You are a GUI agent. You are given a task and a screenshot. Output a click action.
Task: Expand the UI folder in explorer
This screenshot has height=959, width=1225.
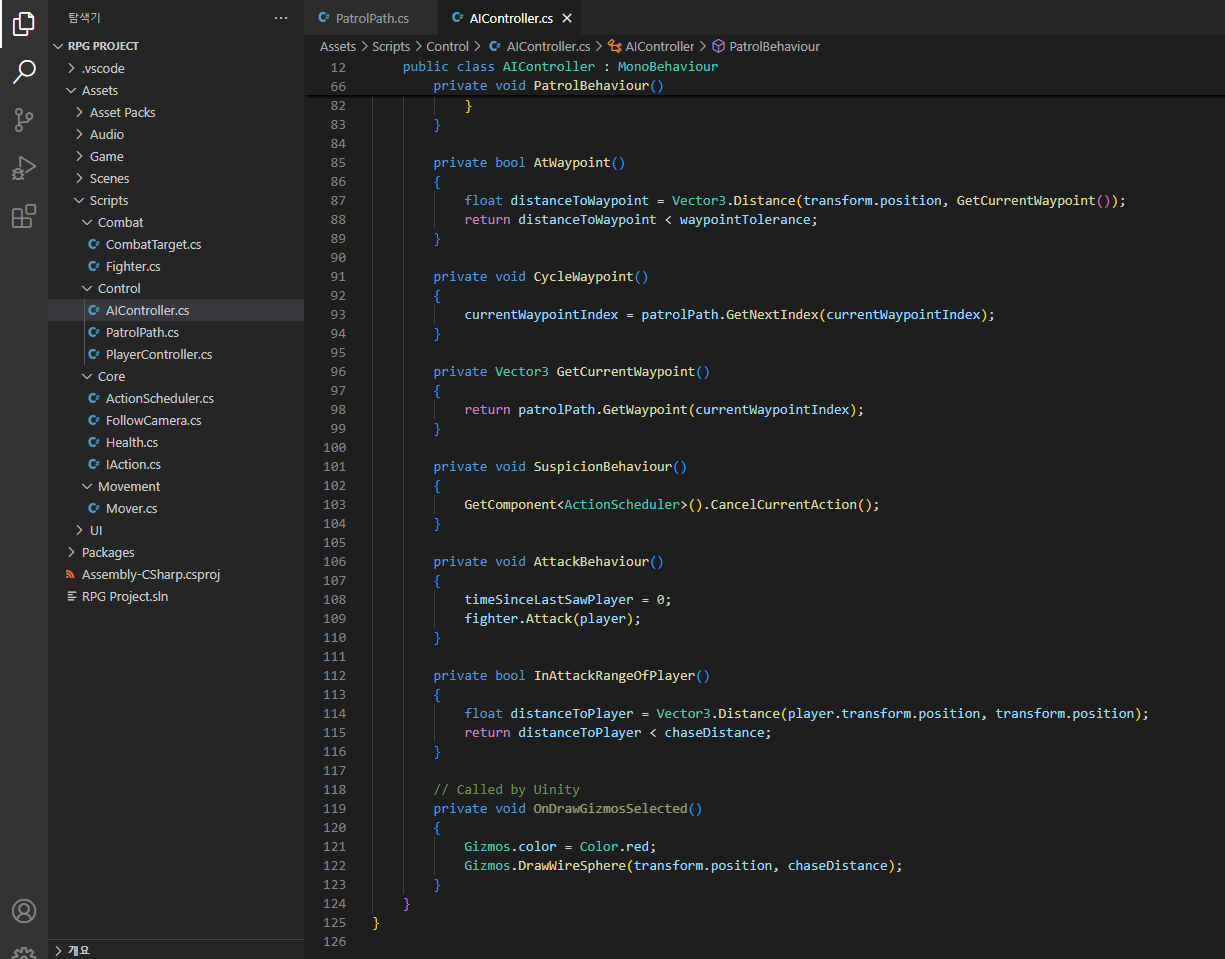(x=96, y=530)
